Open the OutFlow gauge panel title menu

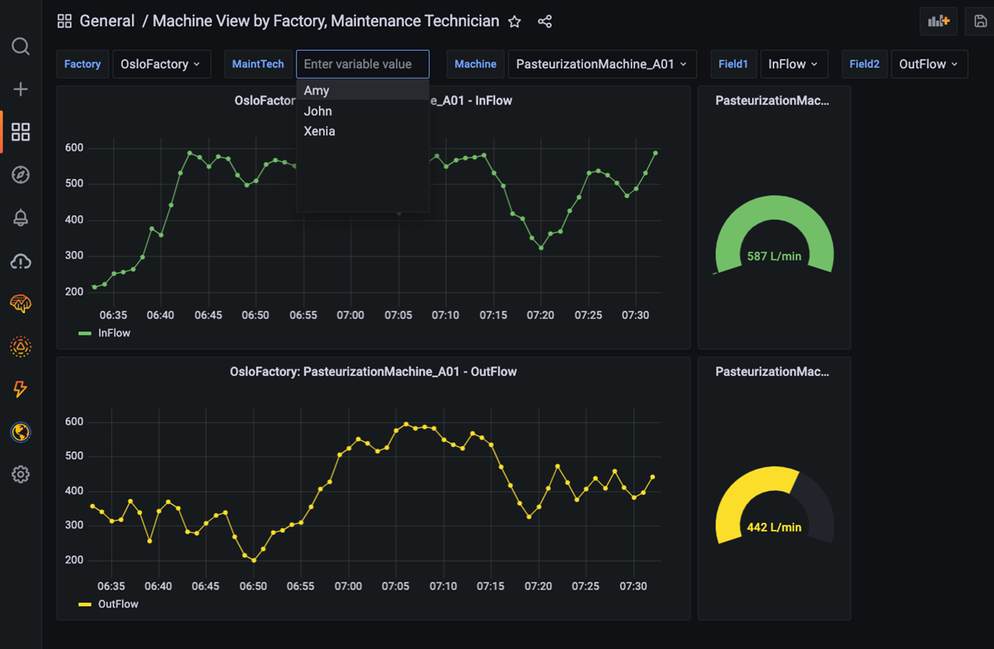[x=772, y=371]
